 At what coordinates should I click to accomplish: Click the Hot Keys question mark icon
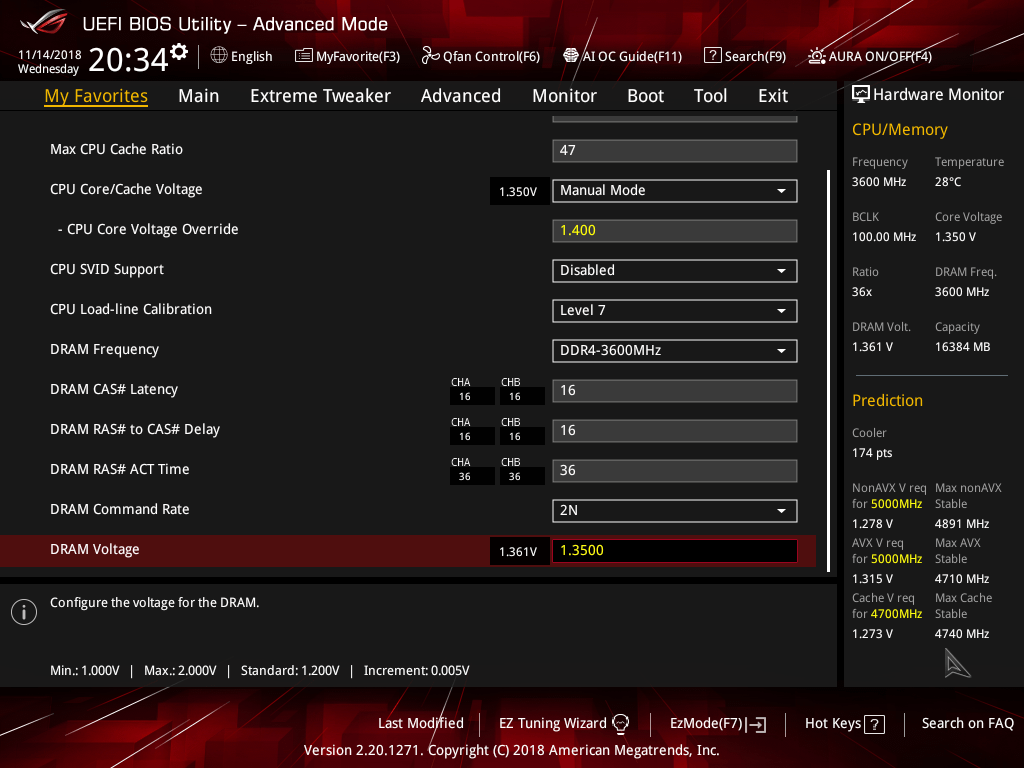click(874, 724)
